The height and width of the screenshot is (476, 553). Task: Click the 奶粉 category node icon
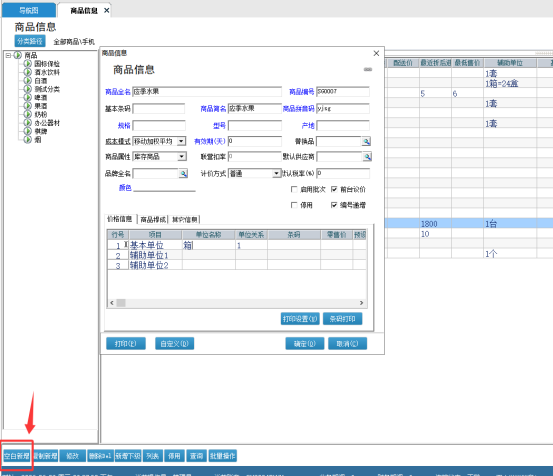pyautogui.click(x=28, y=114)
